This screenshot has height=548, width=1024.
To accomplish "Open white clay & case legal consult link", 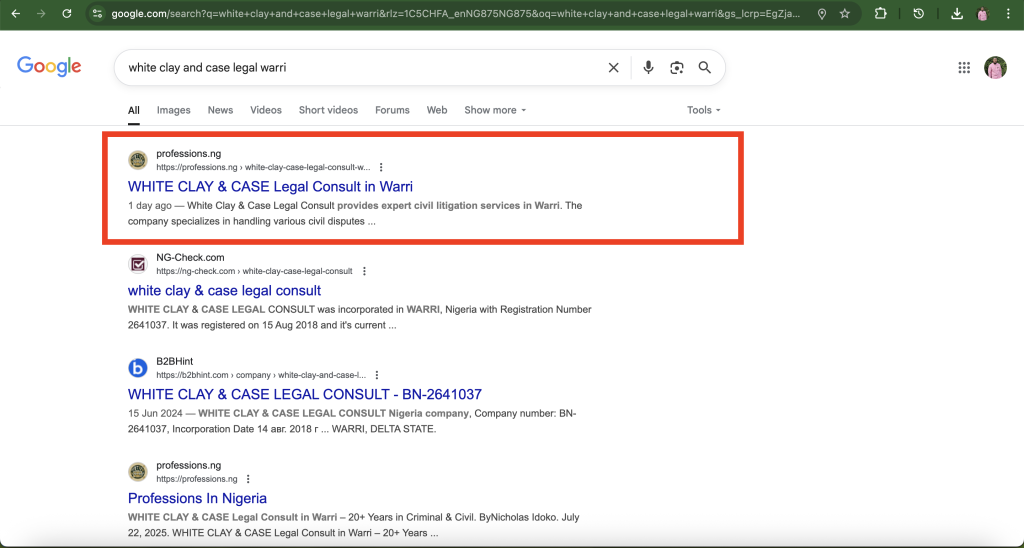I will 225,291.
